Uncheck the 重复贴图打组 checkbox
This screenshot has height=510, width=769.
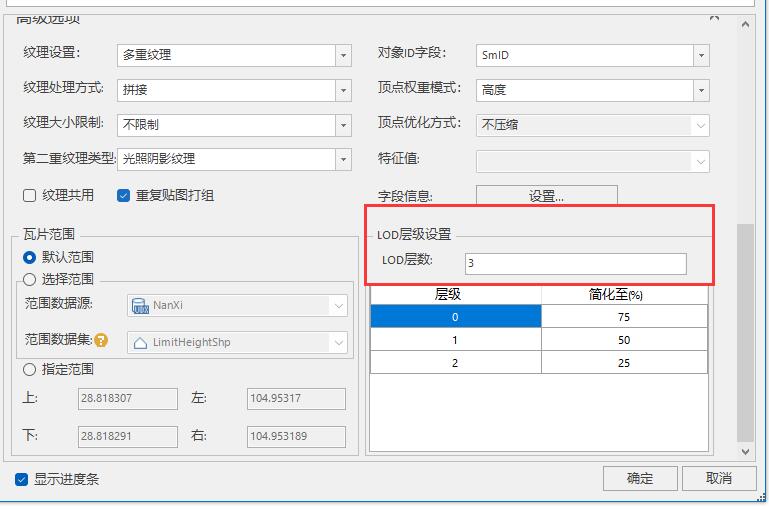124,196
